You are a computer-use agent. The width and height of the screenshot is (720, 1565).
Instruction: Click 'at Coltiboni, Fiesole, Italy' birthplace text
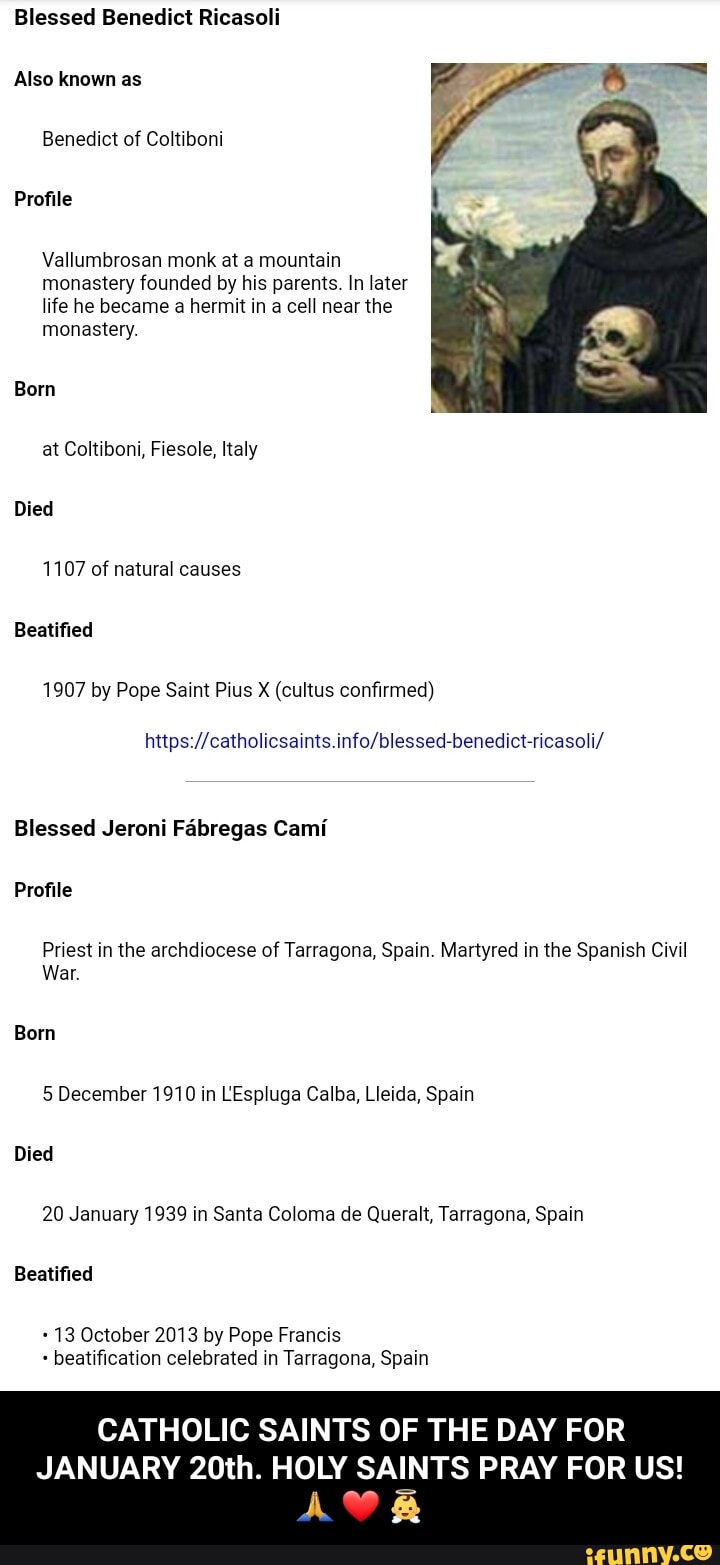(150, 449)
